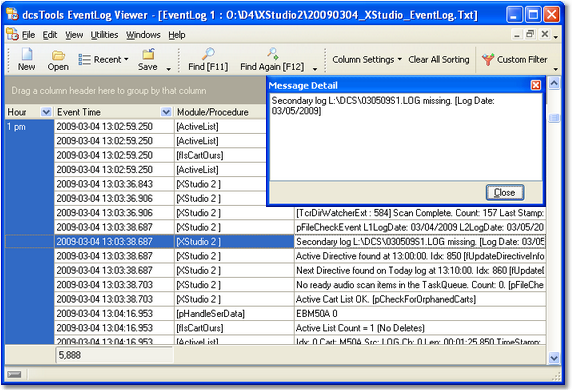Screen dimensions: 572x392
Task: Open menu bar overflow arrow at far right
Action: coord(556,37)
